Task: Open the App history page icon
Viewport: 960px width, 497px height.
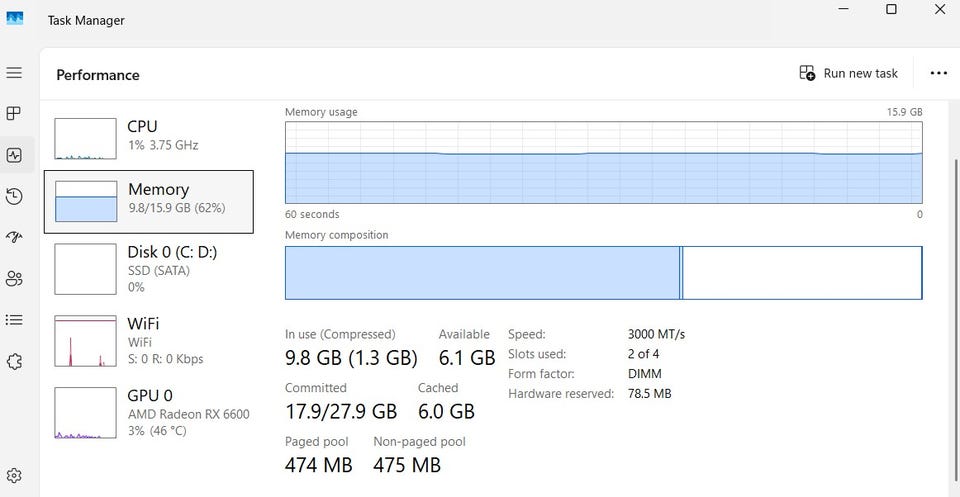Action: coord(14,196)
